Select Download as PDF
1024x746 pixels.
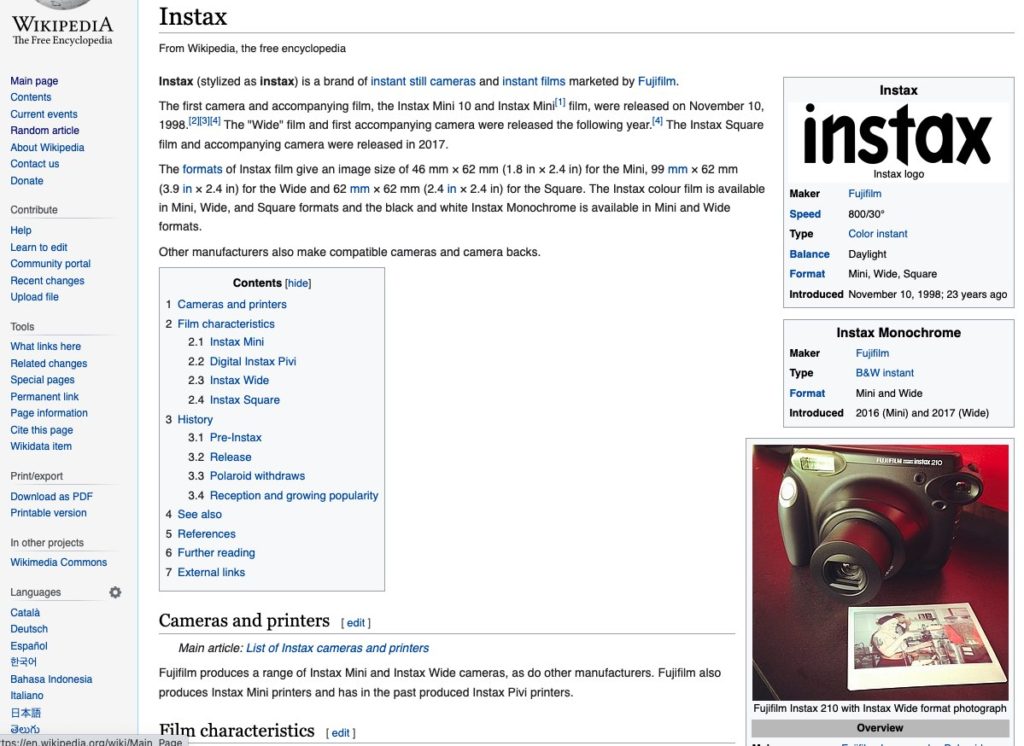tap(51, 496)
